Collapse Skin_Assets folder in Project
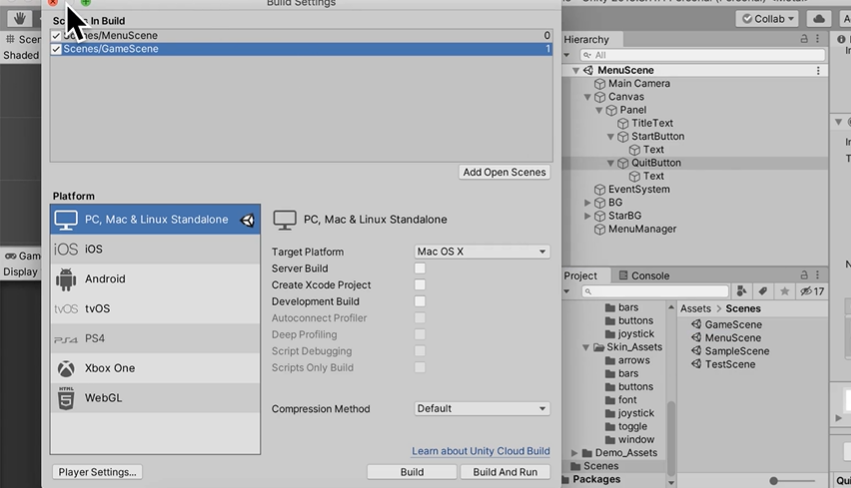851x488 pixels. coord(586,347)
